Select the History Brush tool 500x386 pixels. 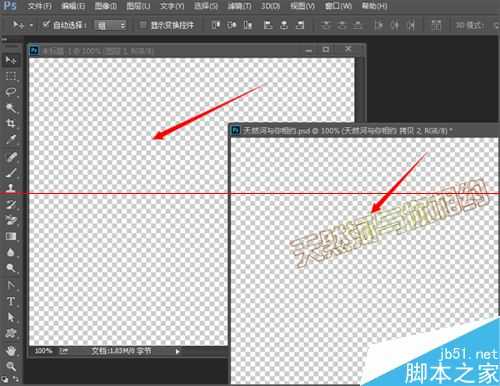[11, 204]
